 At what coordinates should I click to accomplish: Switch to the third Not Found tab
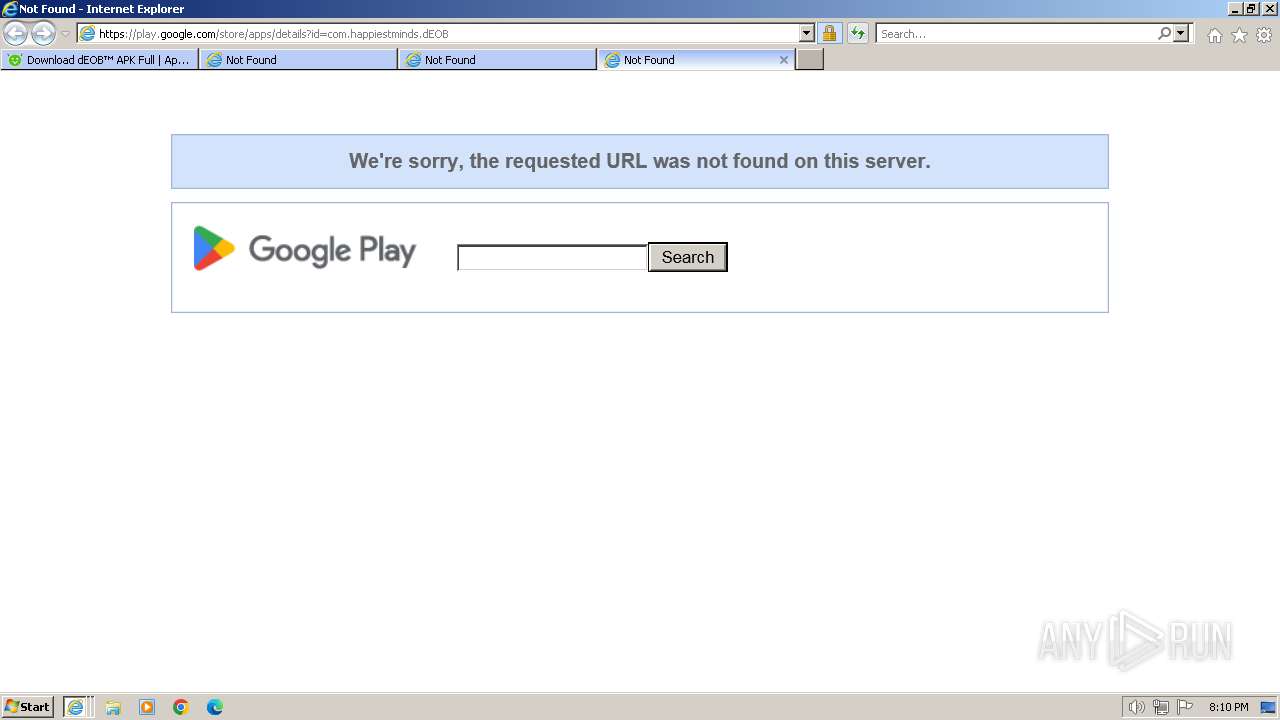[497, 60]
